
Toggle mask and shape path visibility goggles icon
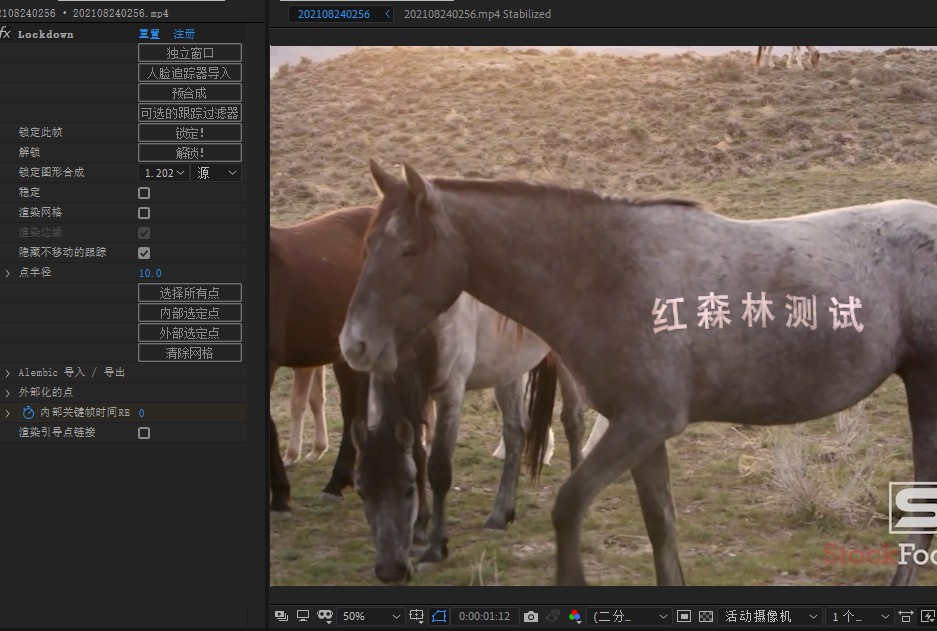[324, 616]
